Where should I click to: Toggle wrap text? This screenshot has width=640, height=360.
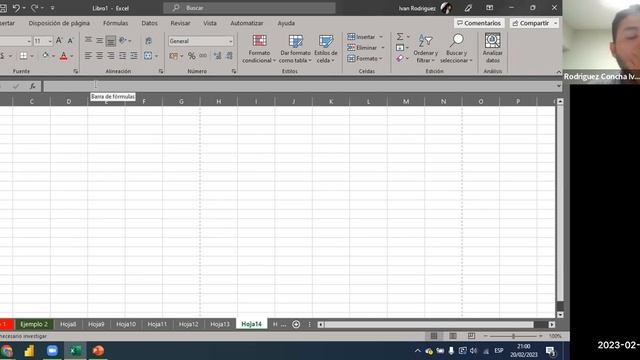pos(149,40)
